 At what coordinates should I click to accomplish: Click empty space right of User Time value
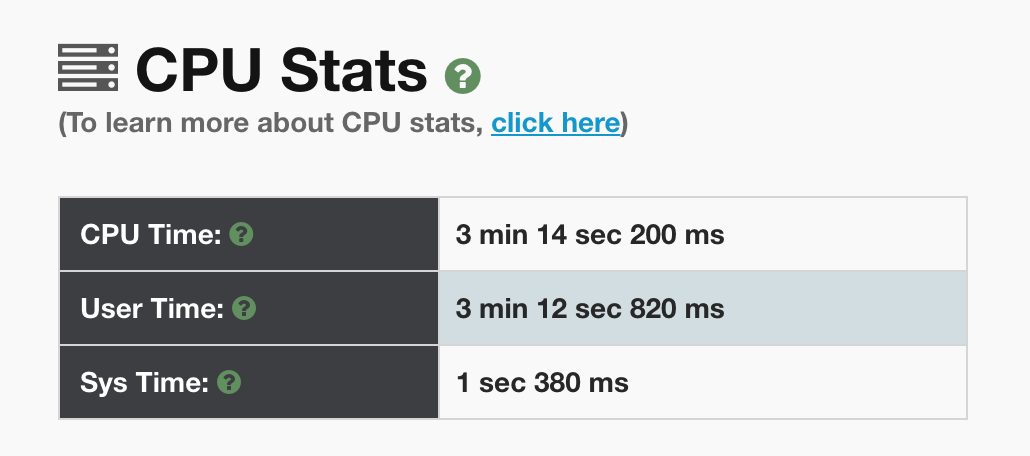pos(850,309)
